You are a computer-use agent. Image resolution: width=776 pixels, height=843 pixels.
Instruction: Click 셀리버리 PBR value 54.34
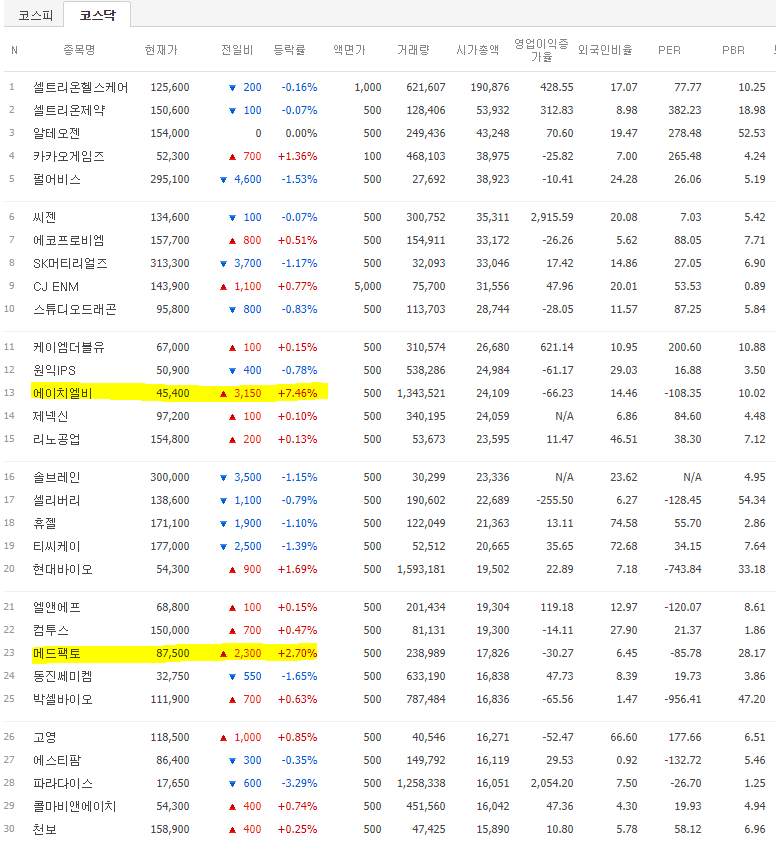click(752, 501)
